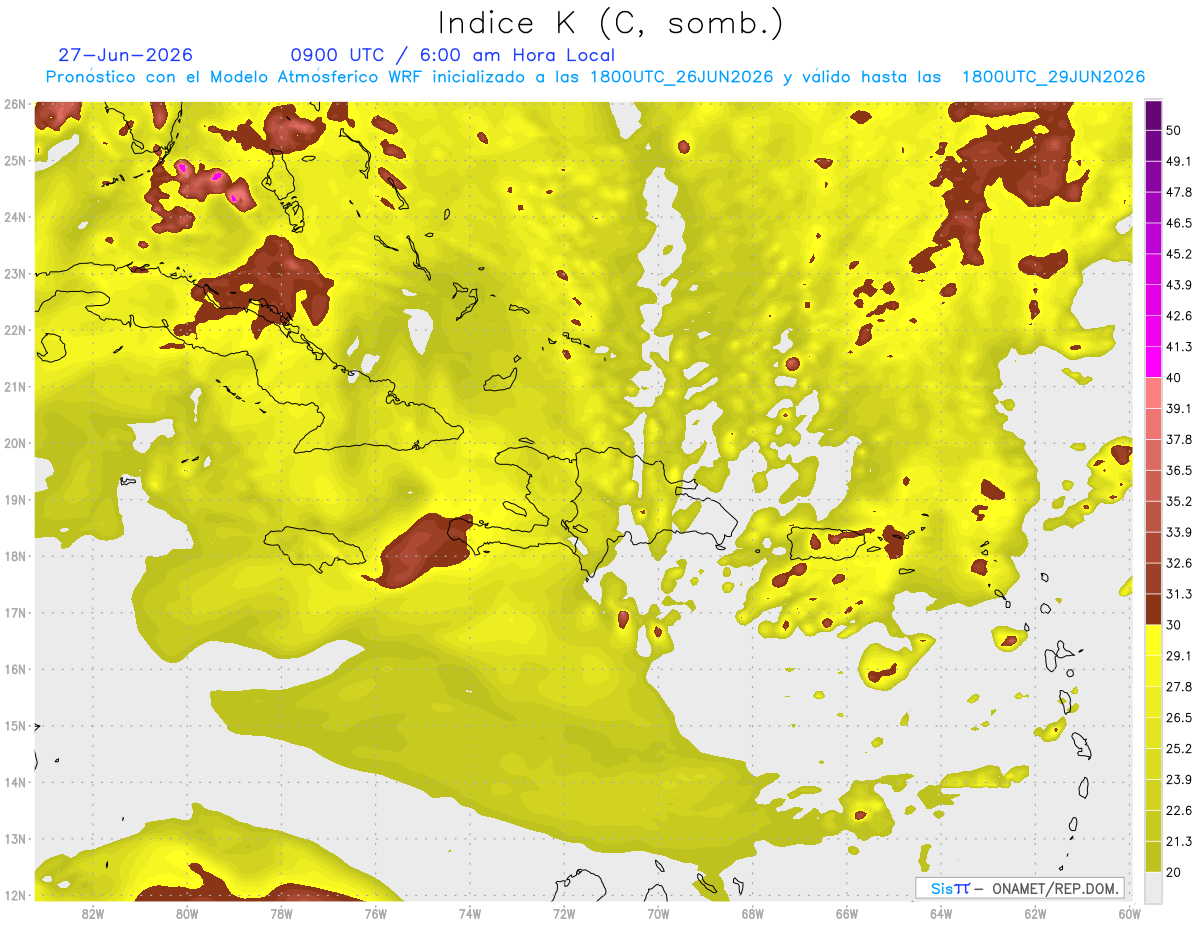The image size is (1200, 927).
Task: Click the colorbar label '21.3'
Action: click(x=1179, y=841)
